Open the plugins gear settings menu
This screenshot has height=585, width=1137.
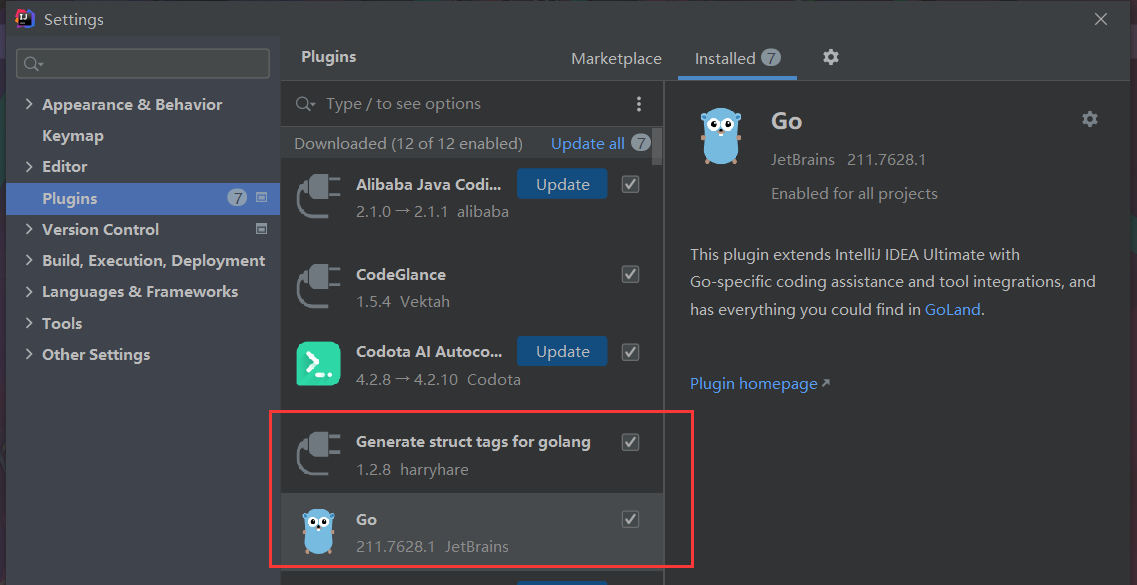(831, 57)
